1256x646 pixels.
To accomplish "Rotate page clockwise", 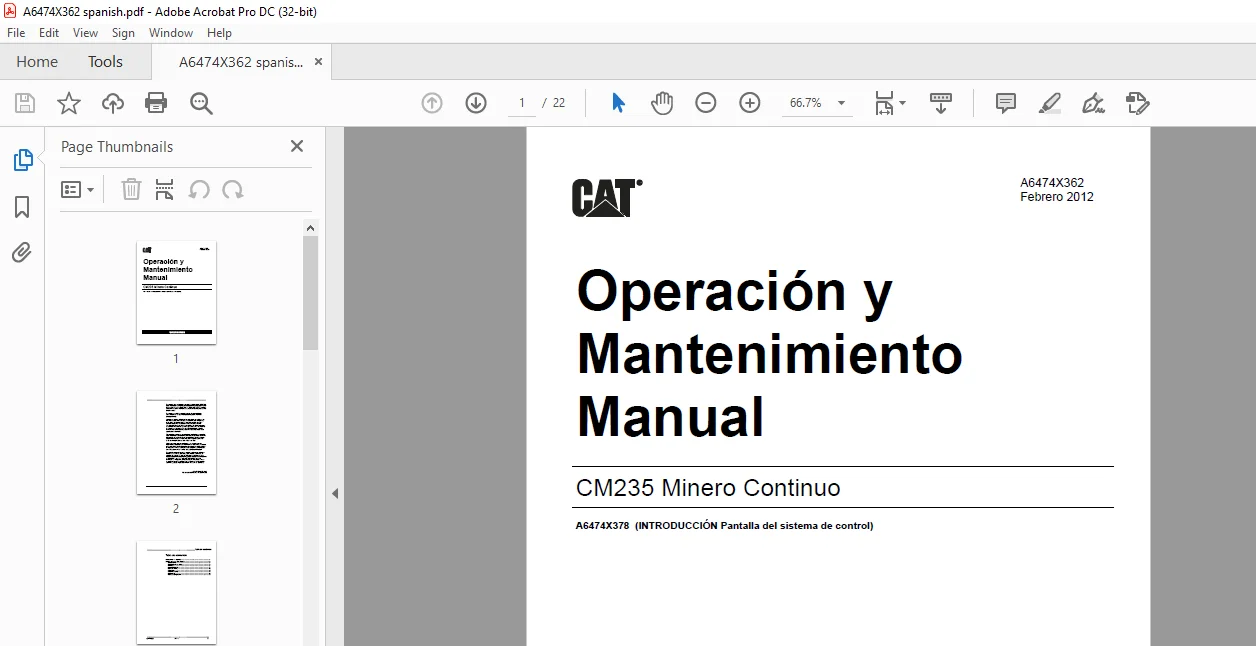I will (233, 189).
